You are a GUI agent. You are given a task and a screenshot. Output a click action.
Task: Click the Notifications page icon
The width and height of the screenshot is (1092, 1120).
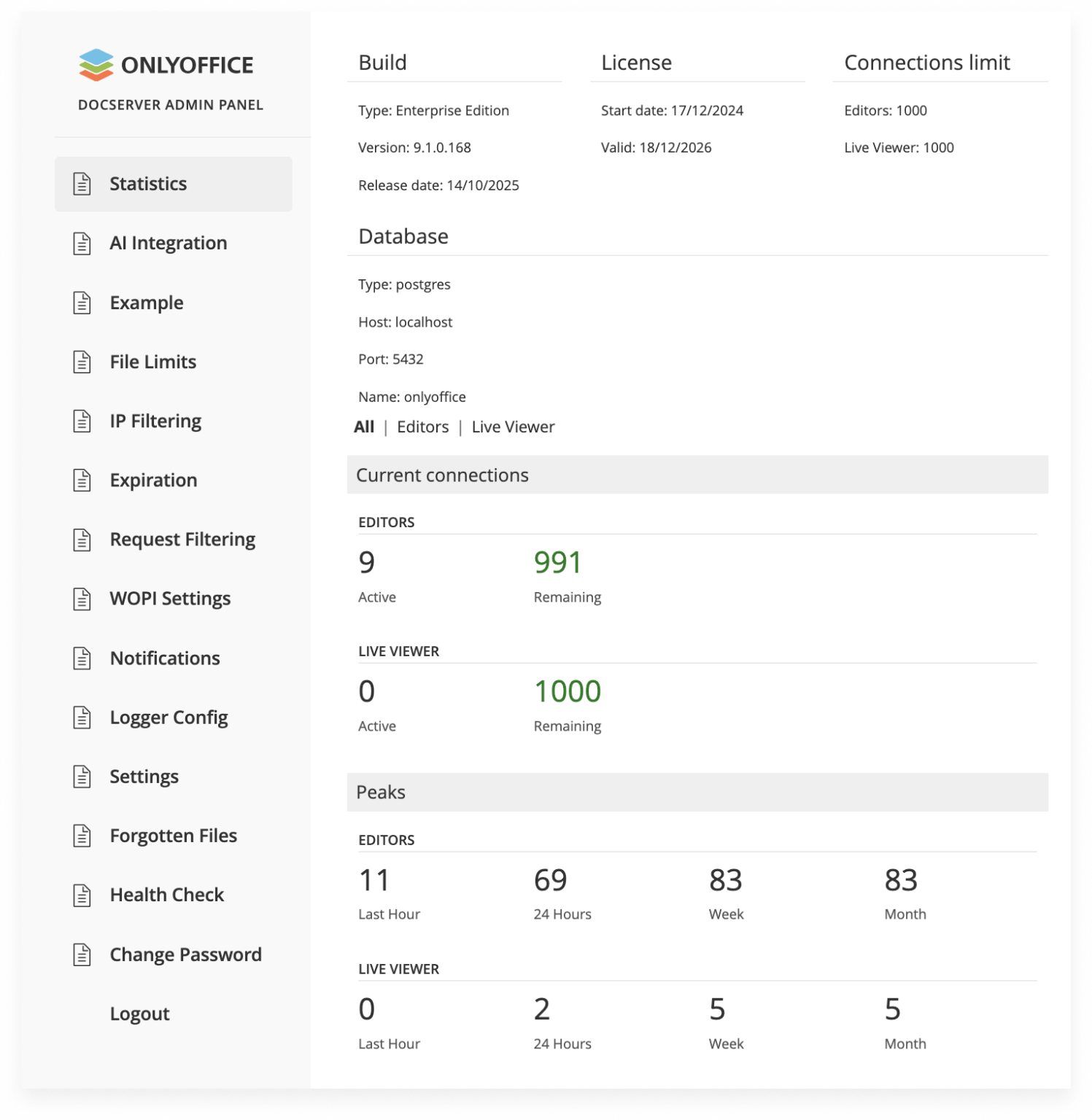(x=81, y=658)
